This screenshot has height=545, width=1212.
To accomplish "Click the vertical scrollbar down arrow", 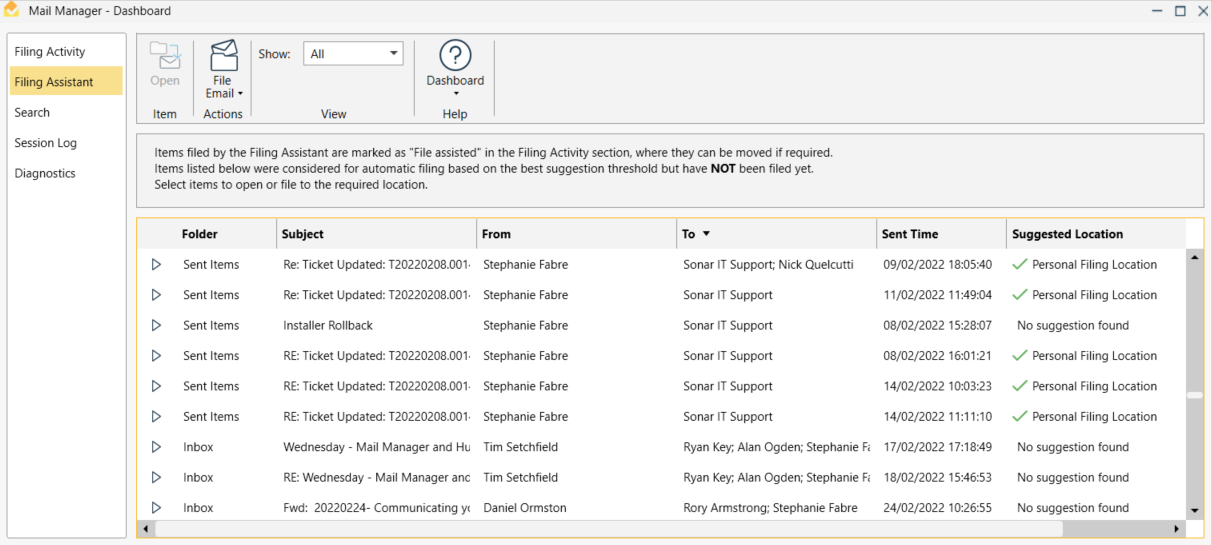I will 1194,510.
